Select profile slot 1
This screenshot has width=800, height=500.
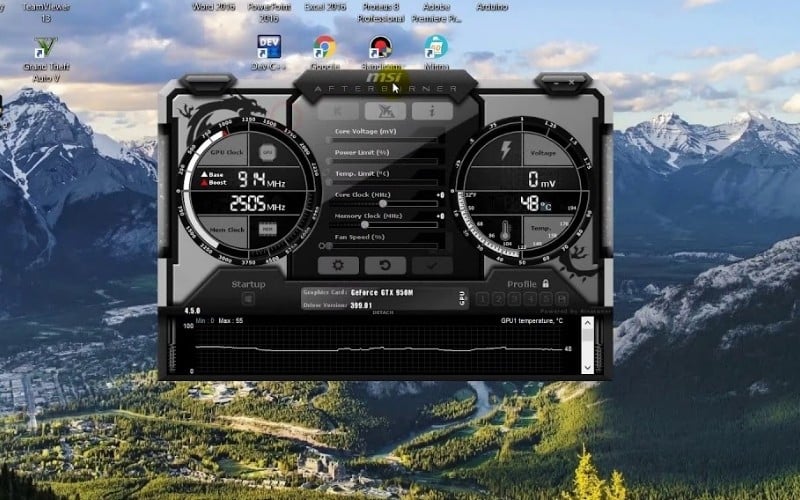tap(482, 299)
